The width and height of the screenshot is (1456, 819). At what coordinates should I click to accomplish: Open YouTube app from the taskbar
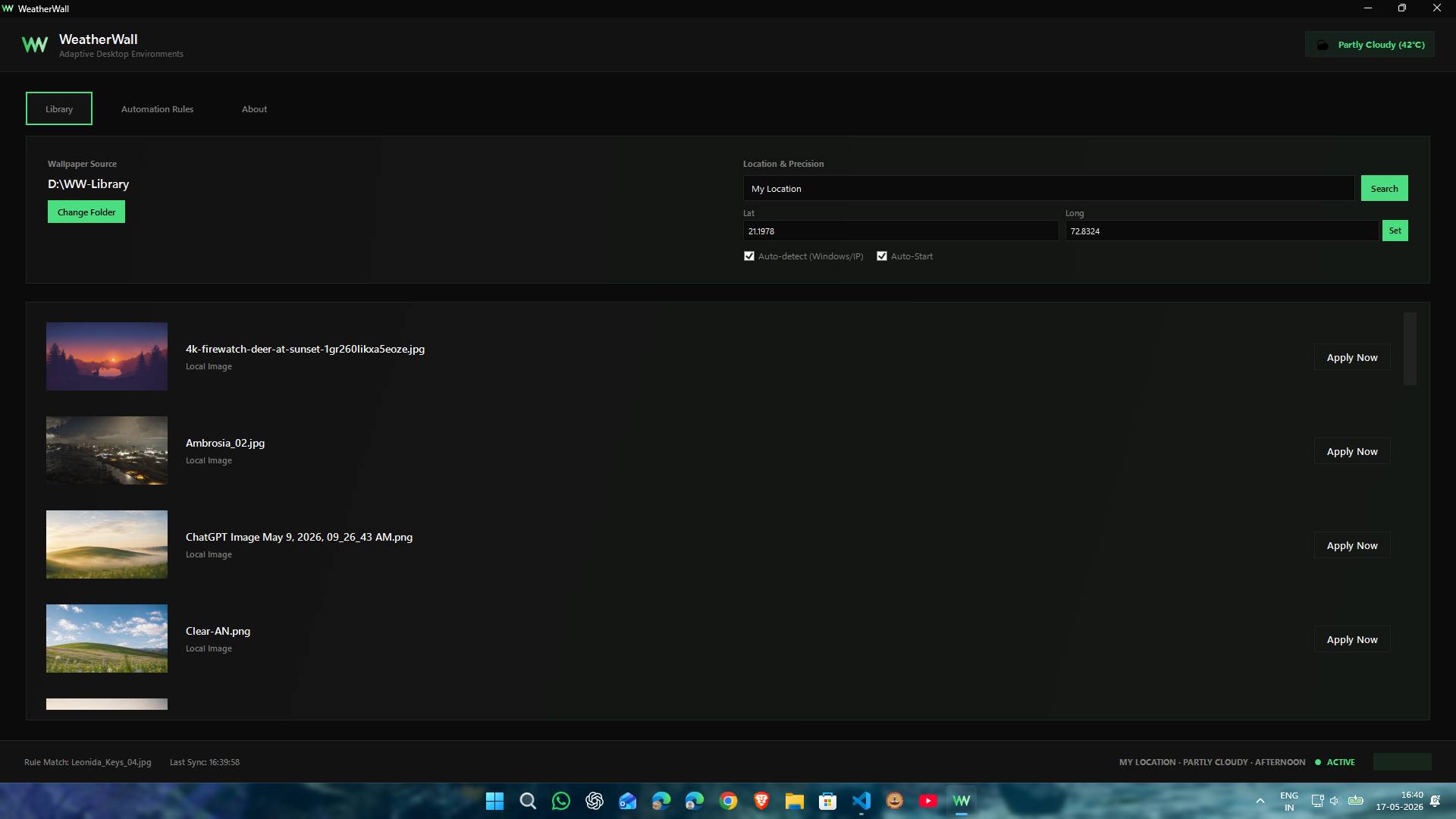(928, 801)
